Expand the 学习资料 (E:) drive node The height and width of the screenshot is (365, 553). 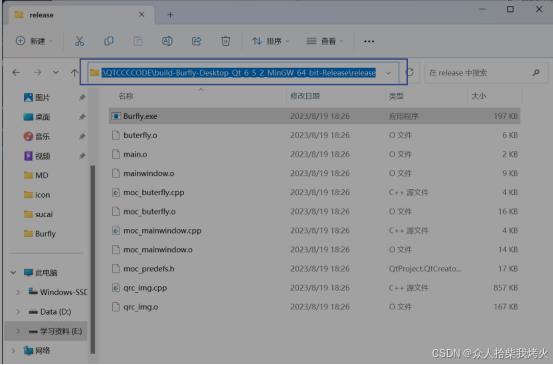(x=18, y=331)
